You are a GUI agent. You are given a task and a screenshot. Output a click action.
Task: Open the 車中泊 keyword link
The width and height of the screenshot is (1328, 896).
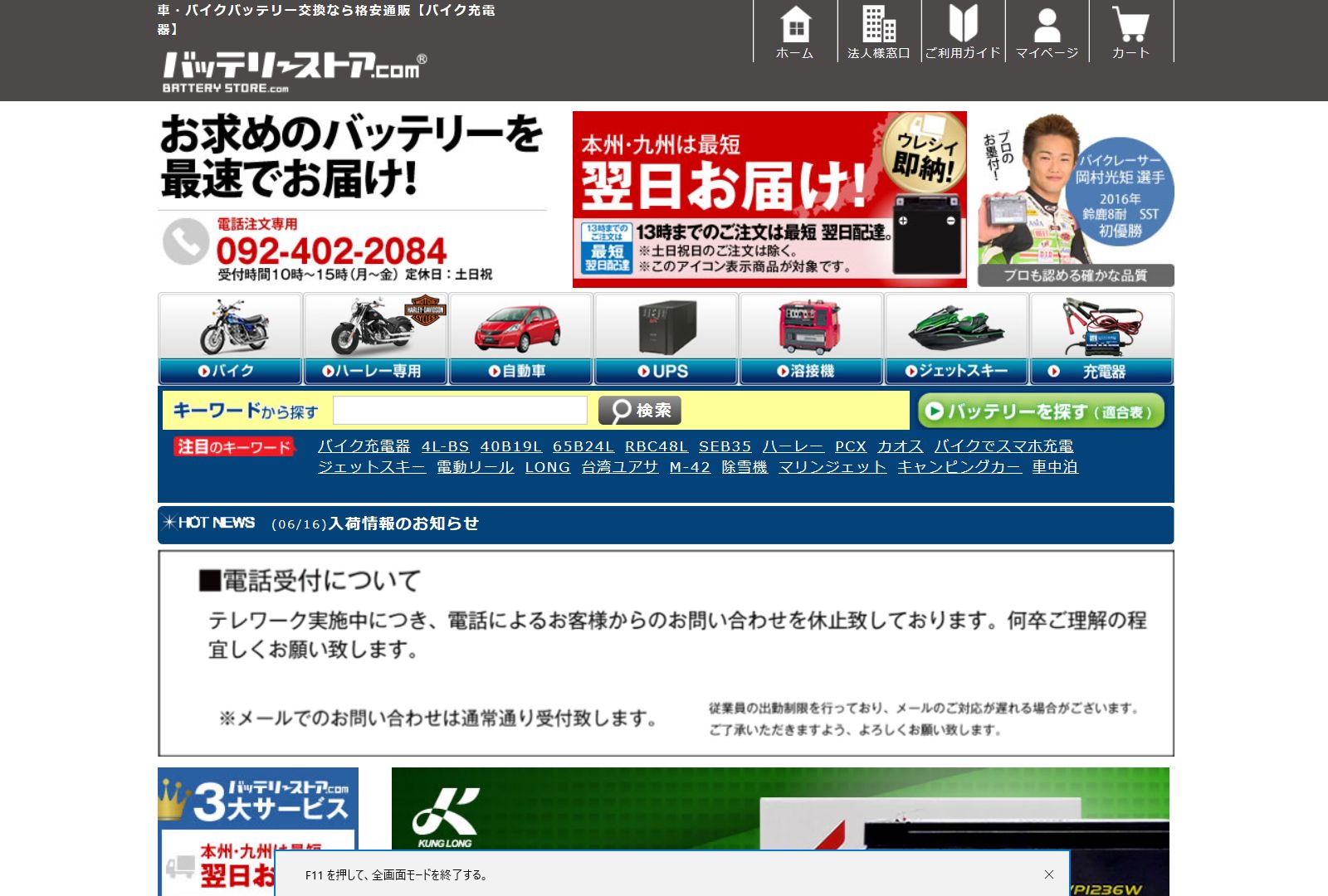[x=1055, y=467]
